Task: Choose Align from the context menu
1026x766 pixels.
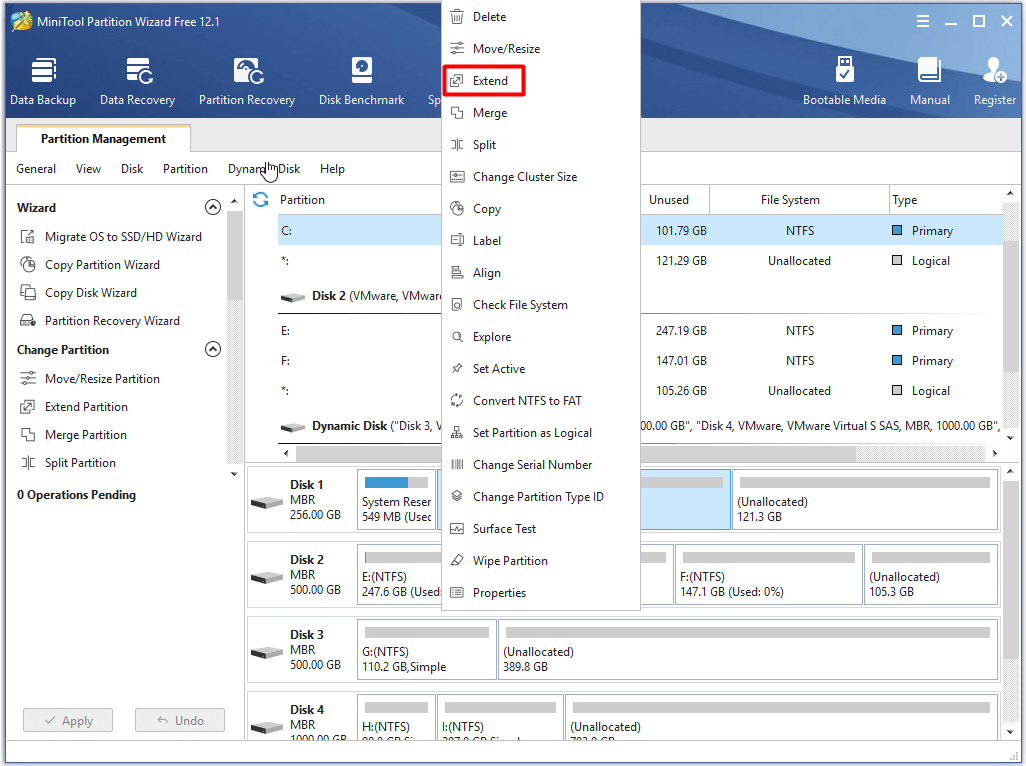Action: click(540, 273)
